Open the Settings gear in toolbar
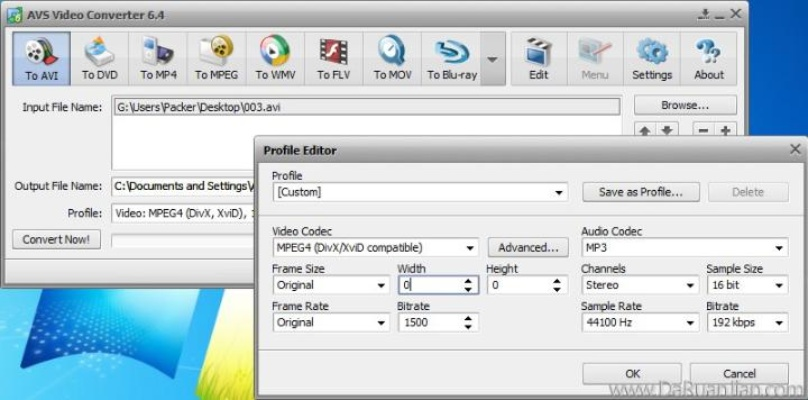The width and height of the screenshot is (808, 400). click(652, 59)
